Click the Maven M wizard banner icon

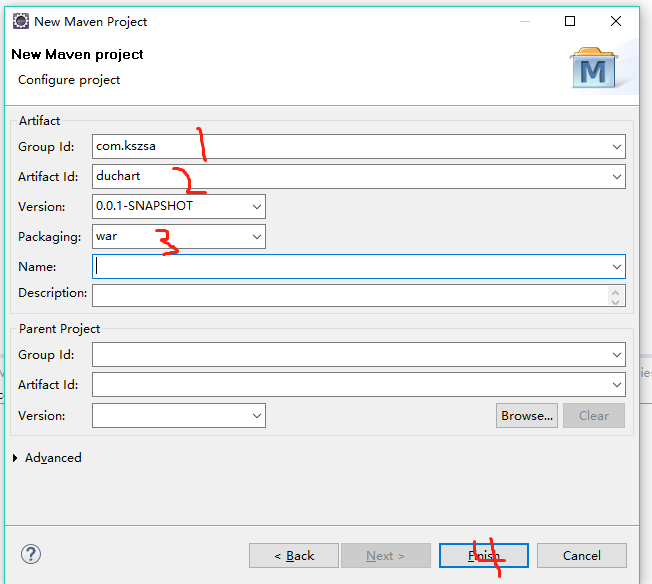(x=594, y=68)
